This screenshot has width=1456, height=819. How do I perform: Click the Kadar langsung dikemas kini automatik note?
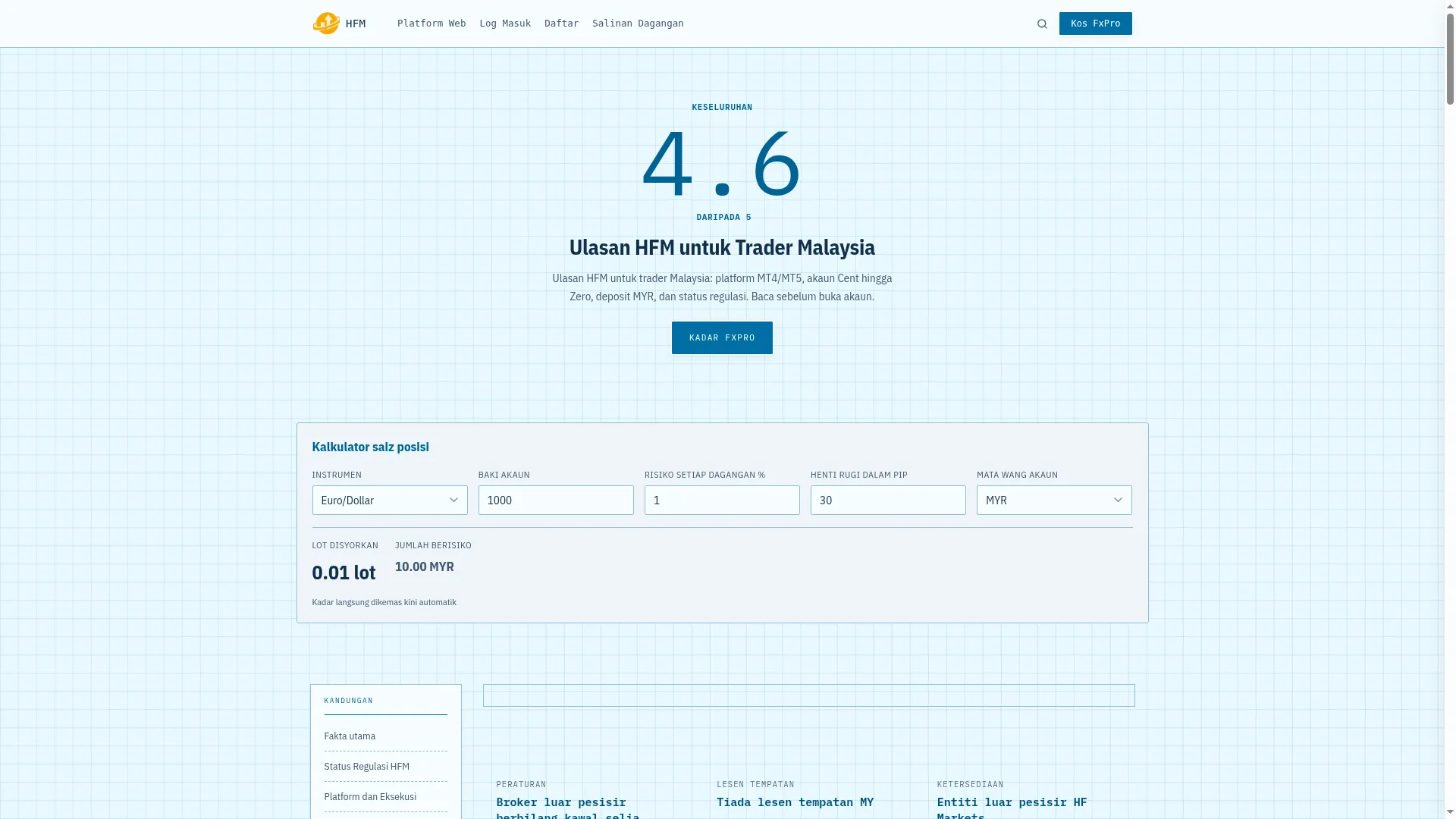[x=384, y=602]
